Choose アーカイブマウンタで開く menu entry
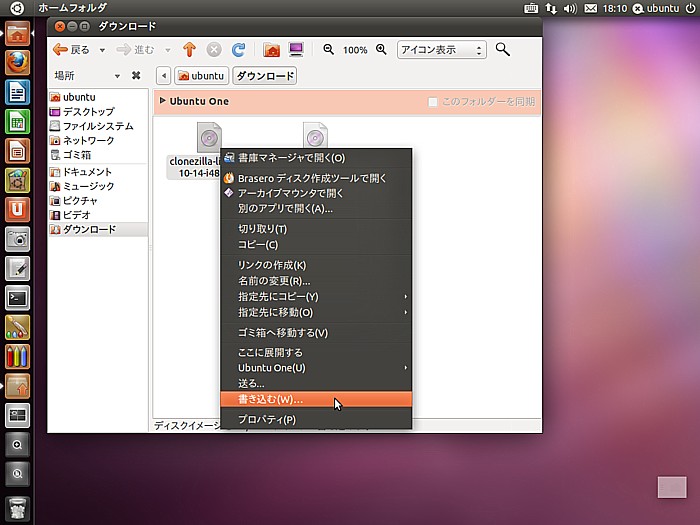 316,193
